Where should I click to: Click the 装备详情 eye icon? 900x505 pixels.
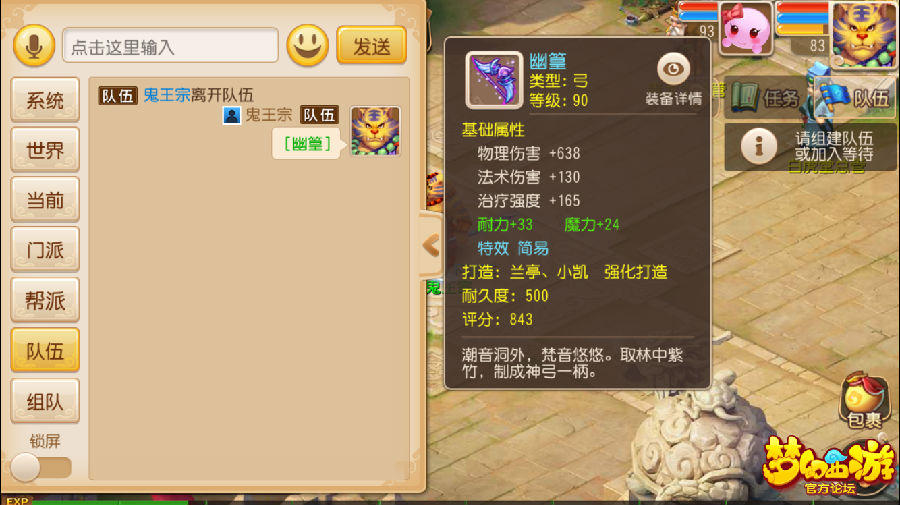click(x=673, y=69)
